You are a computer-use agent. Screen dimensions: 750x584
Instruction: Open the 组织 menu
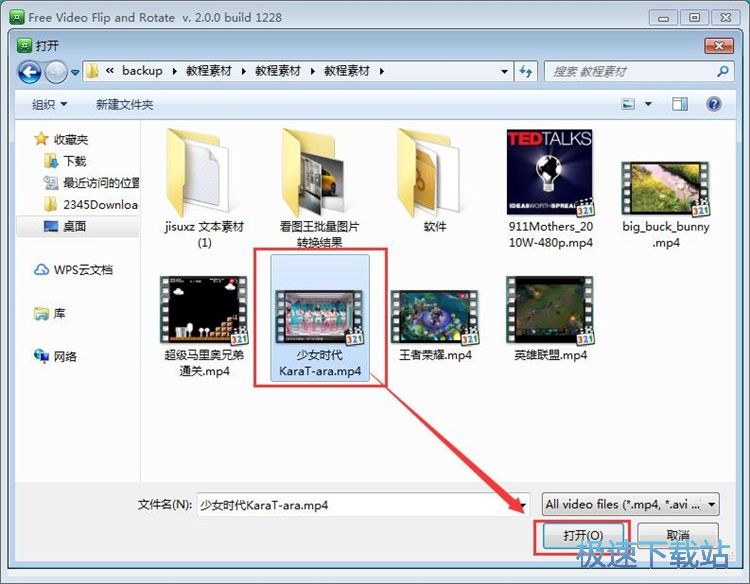[x=49, y=104]
